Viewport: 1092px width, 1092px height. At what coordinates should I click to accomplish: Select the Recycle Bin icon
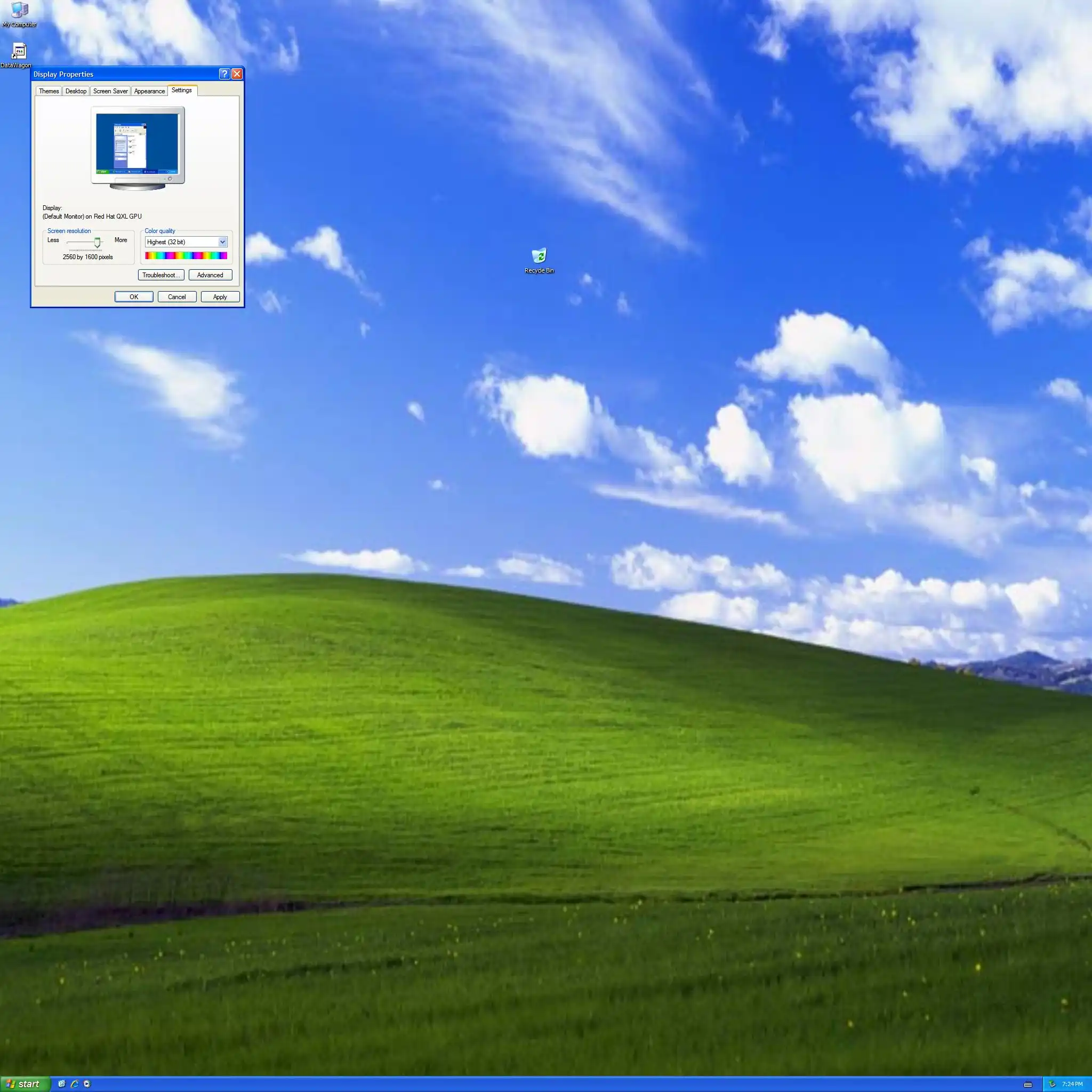539,256
